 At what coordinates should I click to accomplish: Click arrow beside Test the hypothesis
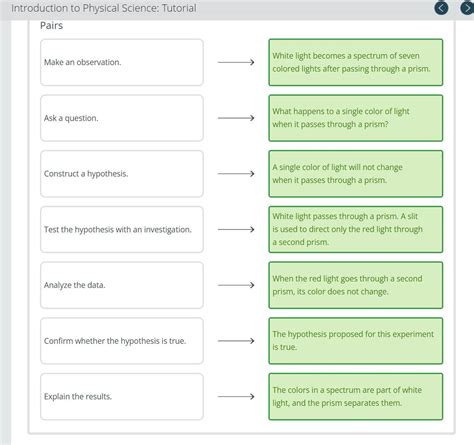coord(236,229)
